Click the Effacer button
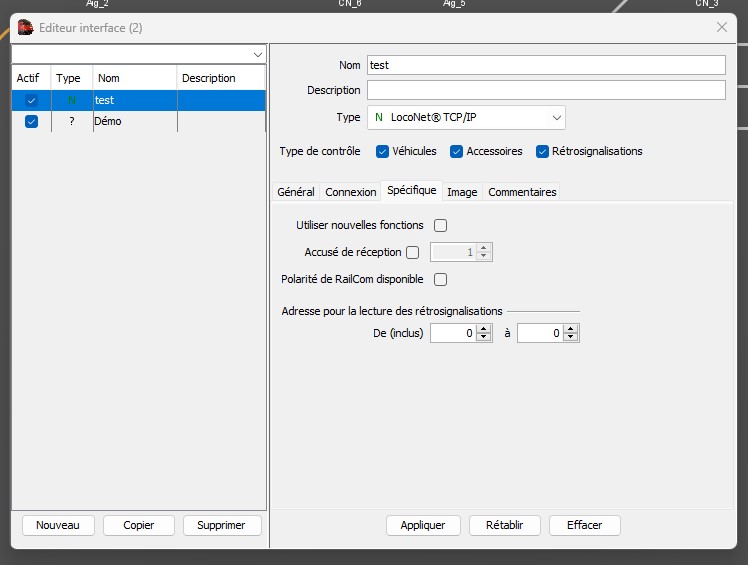The image size is (748, 565). 585,525
